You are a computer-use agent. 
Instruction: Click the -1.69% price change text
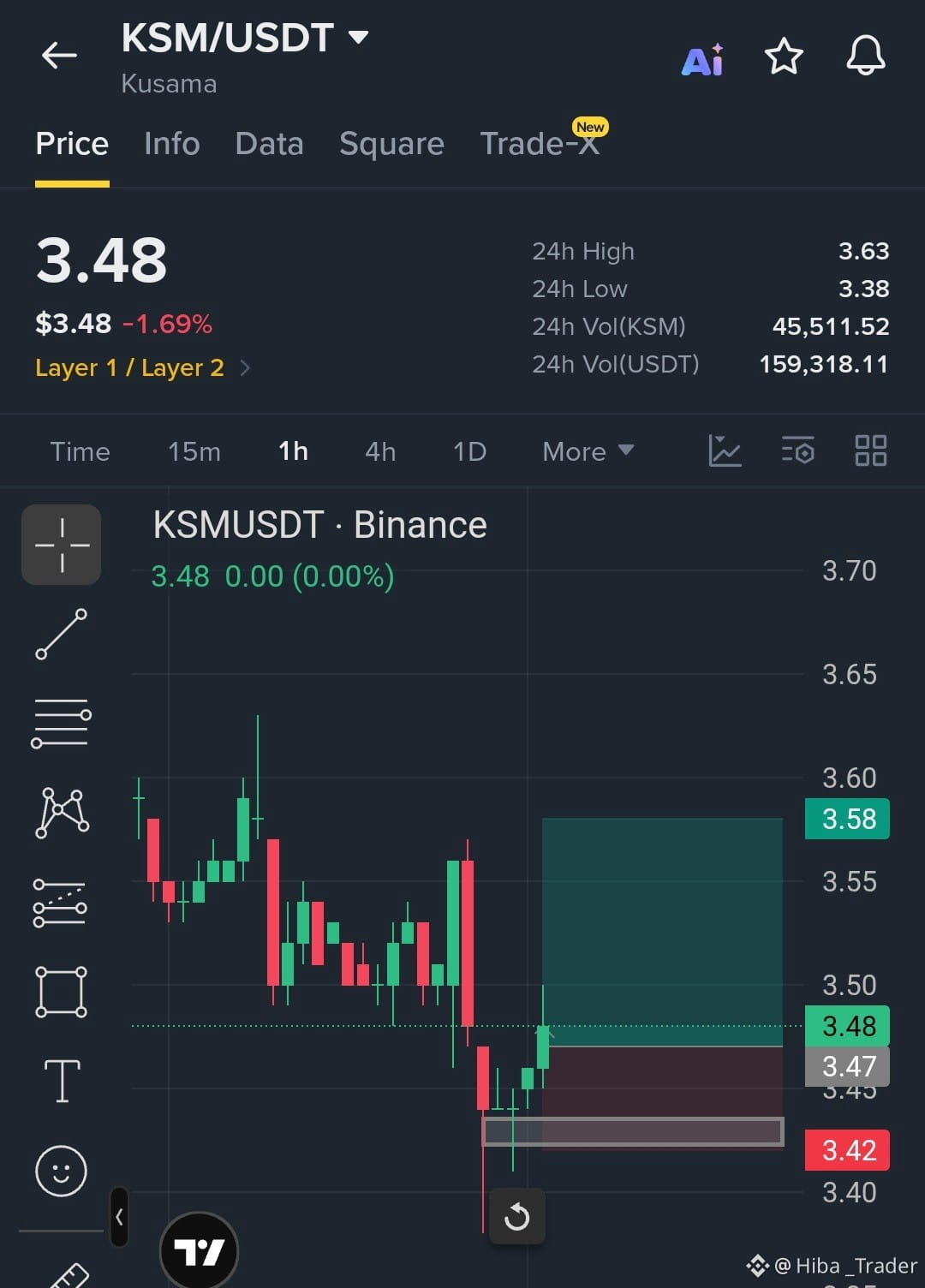(167, 324)
